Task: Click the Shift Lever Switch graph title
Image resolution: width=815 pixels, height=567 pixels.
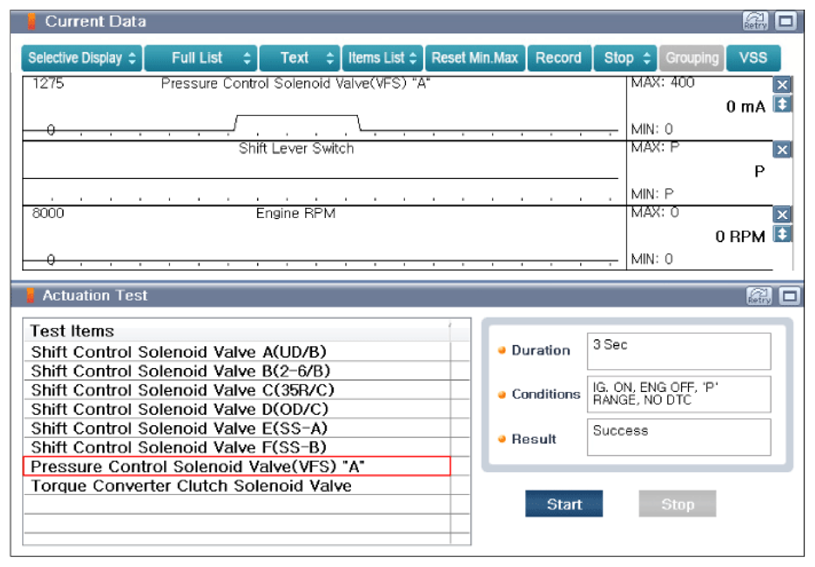Action: click(296, 149)
